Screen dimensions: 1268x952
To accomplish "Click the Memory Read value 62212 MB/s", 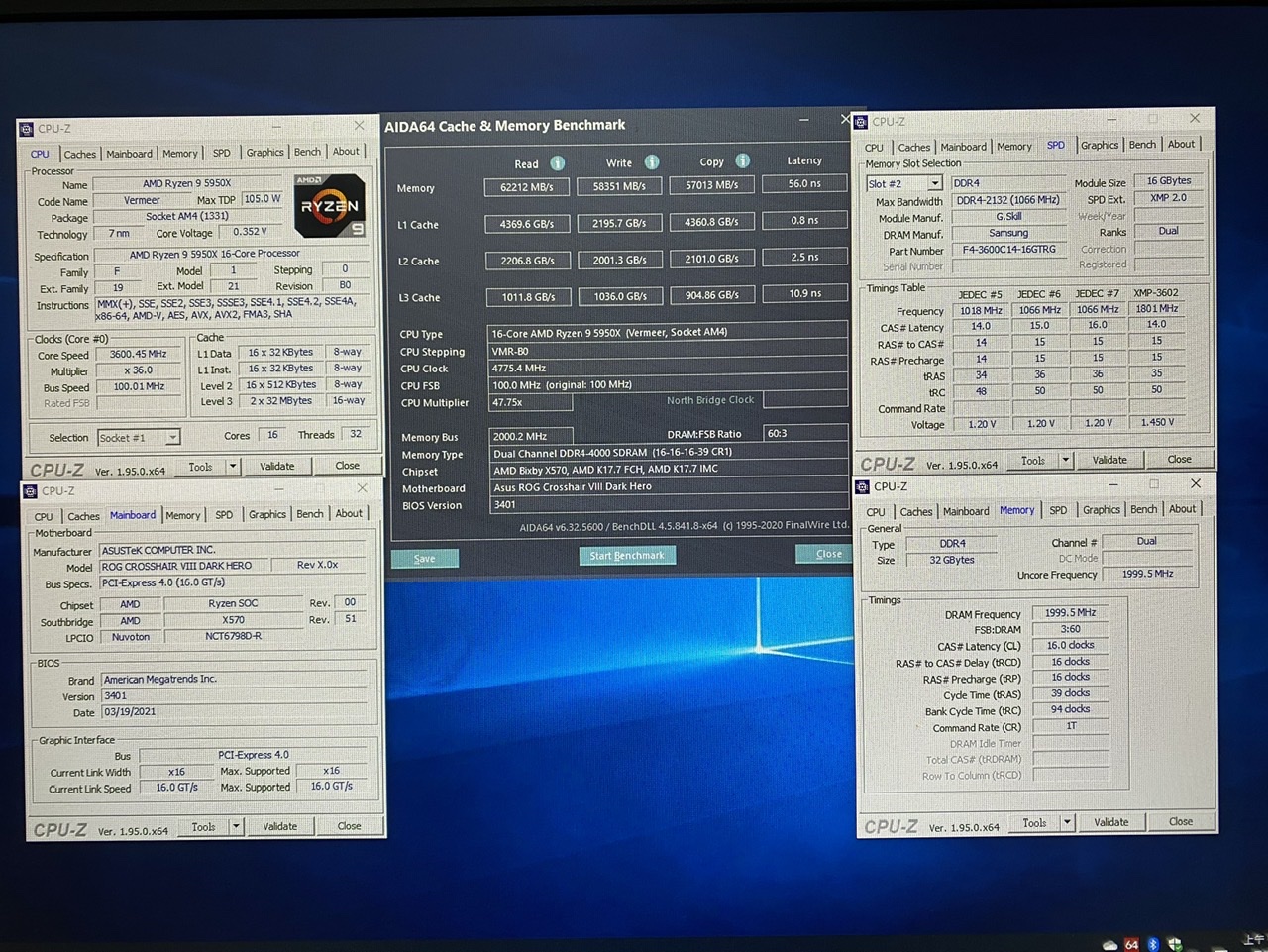I will click(x=526, y=186).
